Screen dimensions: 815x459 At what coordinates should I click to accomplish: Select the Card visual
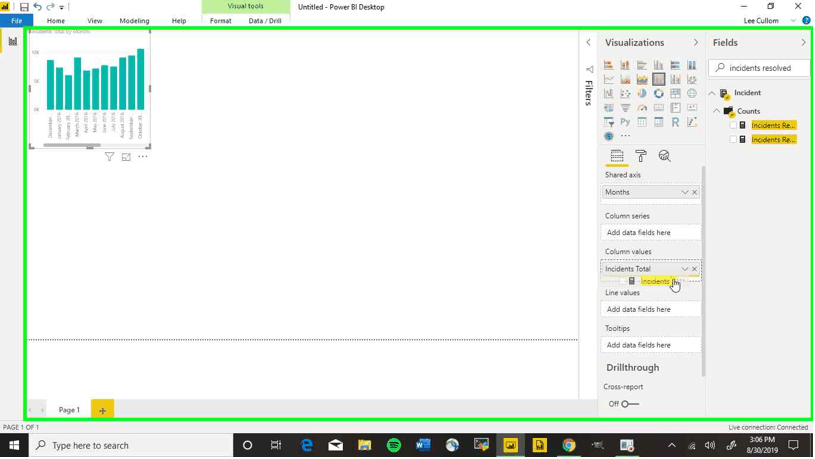pos(659,108)
